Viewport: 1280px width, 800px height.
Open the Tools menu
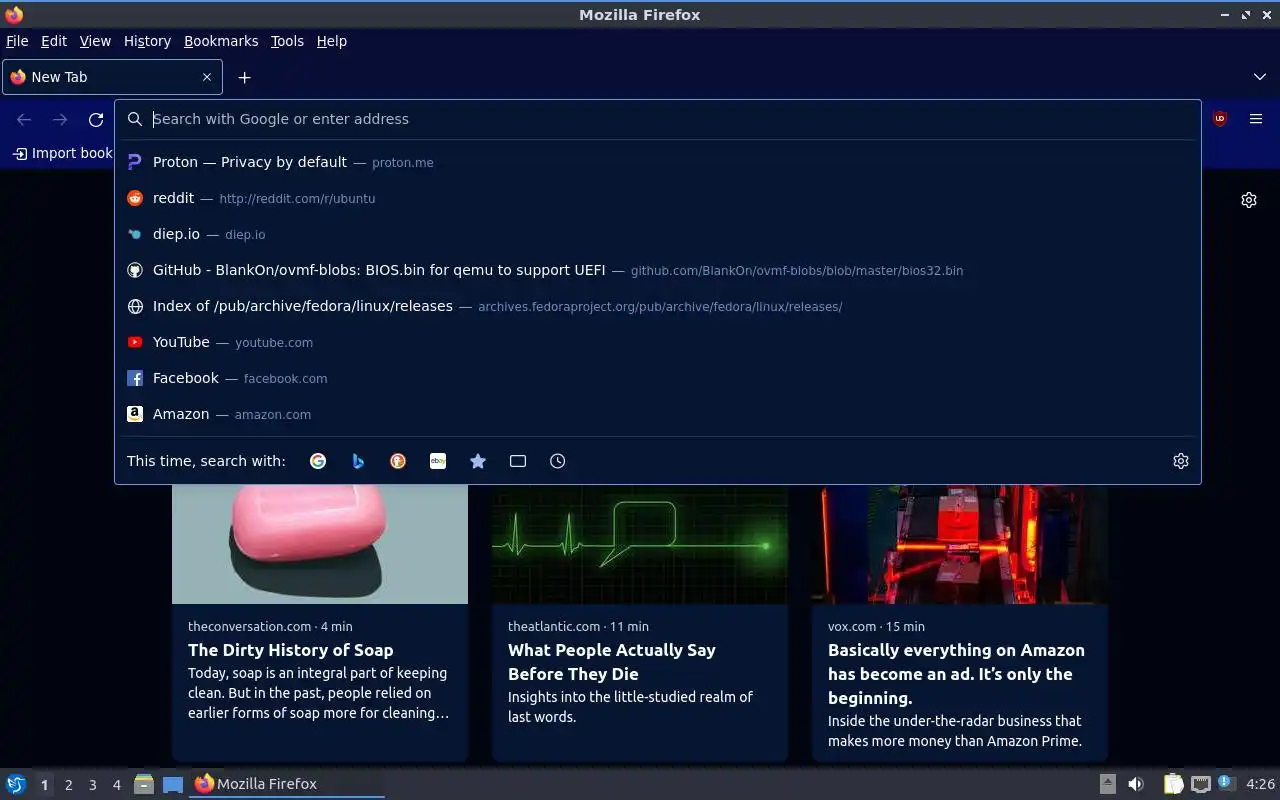(287, 41)
